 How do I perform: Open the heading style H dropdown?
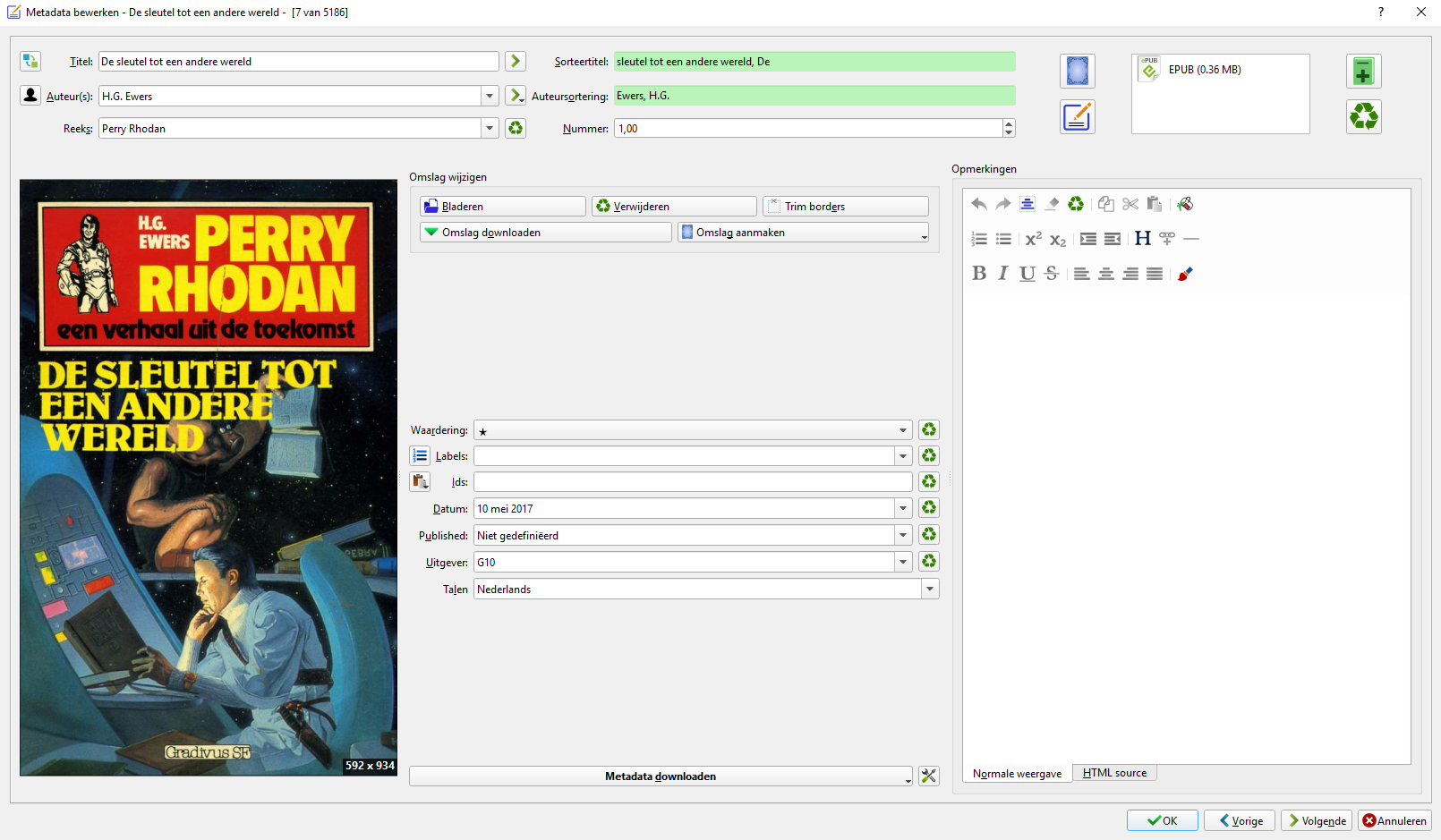tap(1143, 239)
